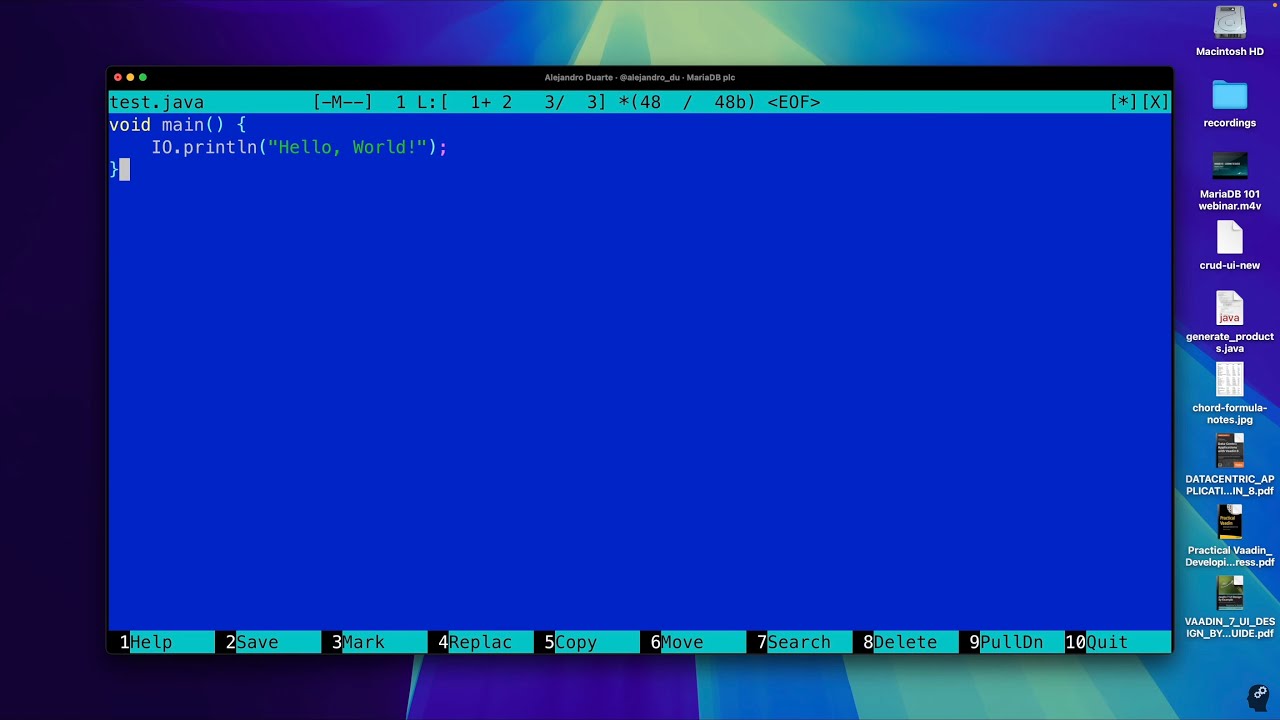Image resolution: width=1280 pixels, height=720 pixels.
Task: Click the test.java filename in status line
Action: 156,102
